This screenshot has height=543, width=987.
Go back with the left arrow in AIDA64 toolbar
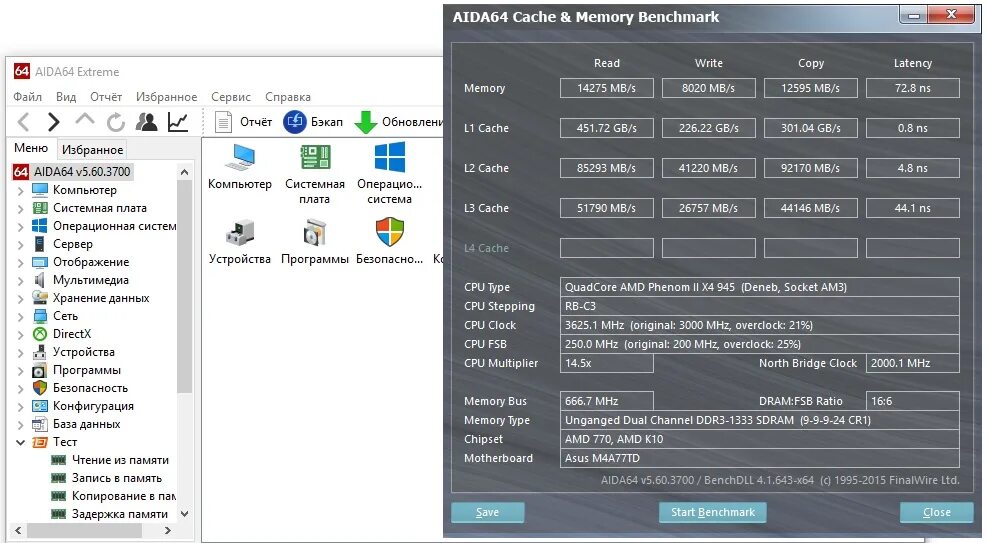pyautogui.click(x=23, y=121)
